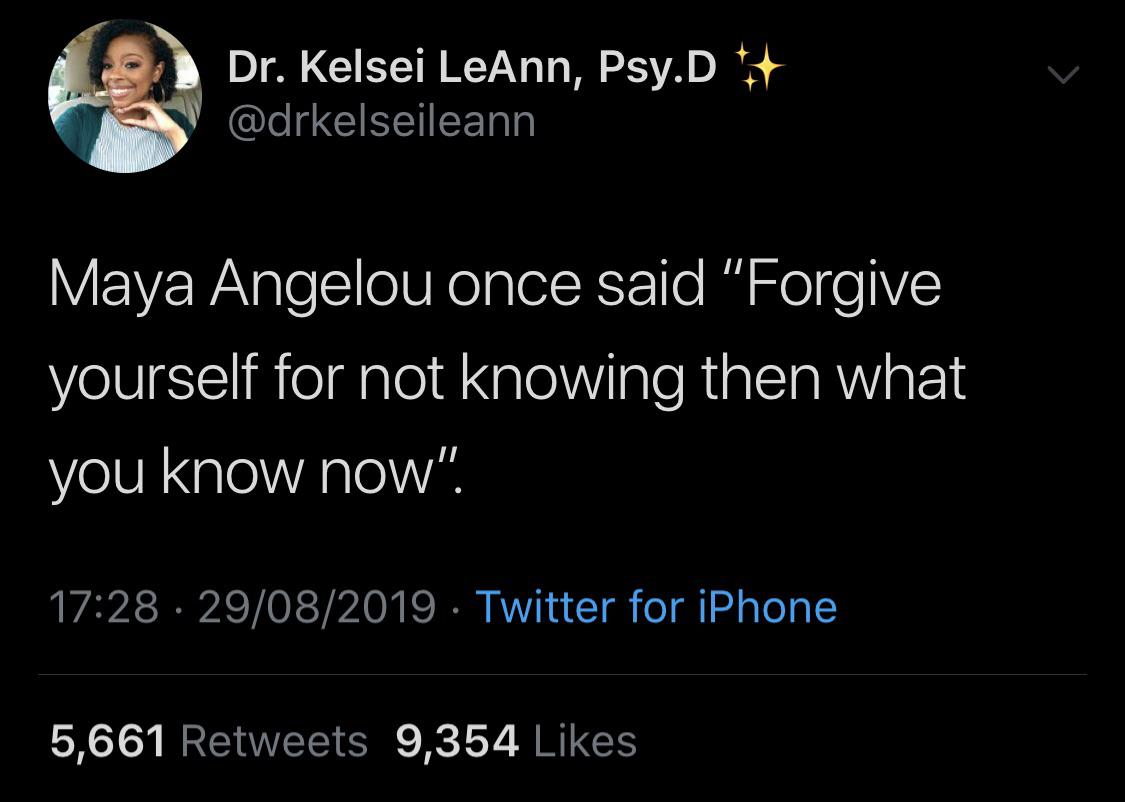Expand the tweet options chevron

(x=1065, y=73)
